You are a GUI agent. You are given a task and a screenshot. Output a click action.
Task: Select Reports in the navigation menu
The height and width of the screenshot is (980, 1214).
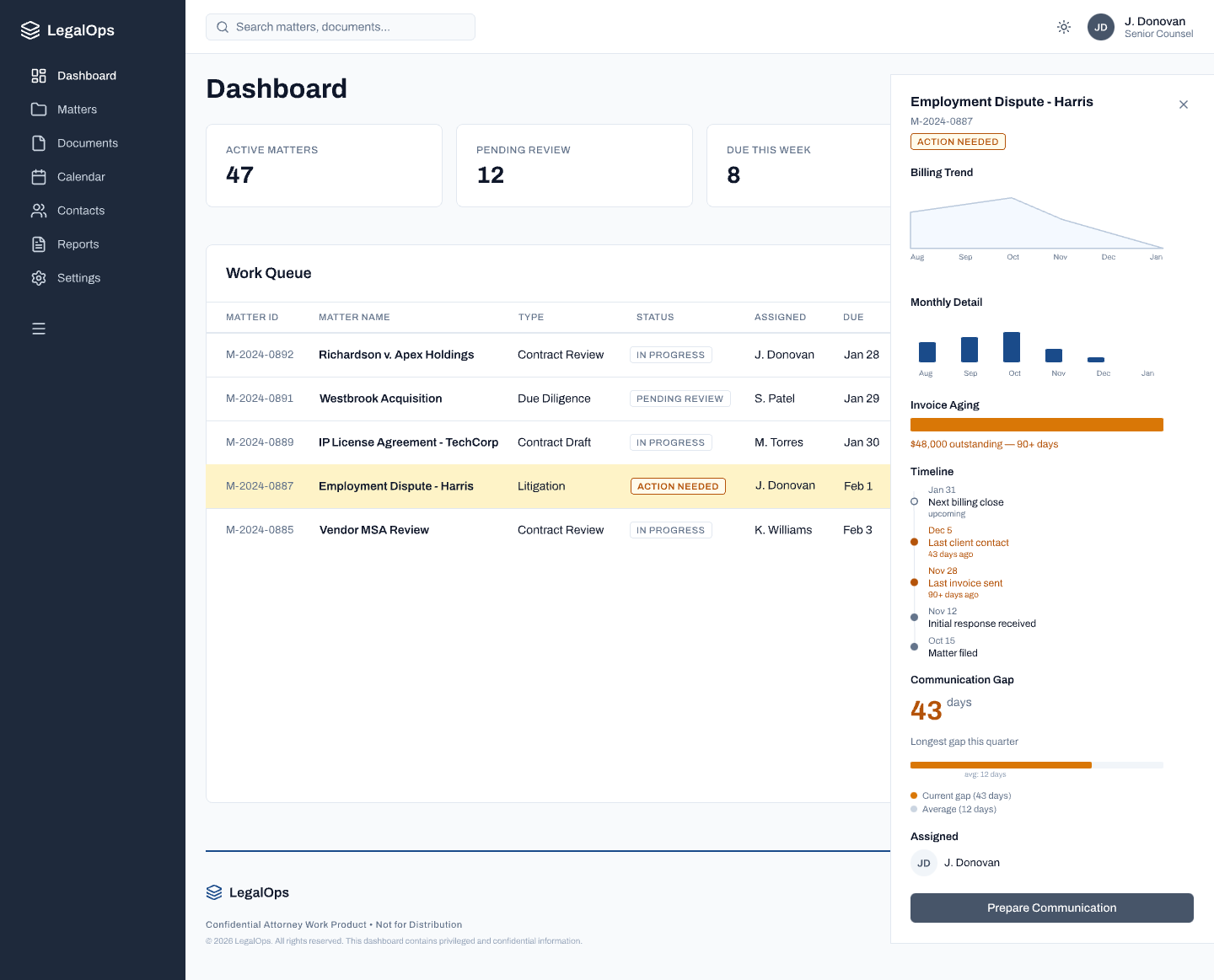(78, 244)
